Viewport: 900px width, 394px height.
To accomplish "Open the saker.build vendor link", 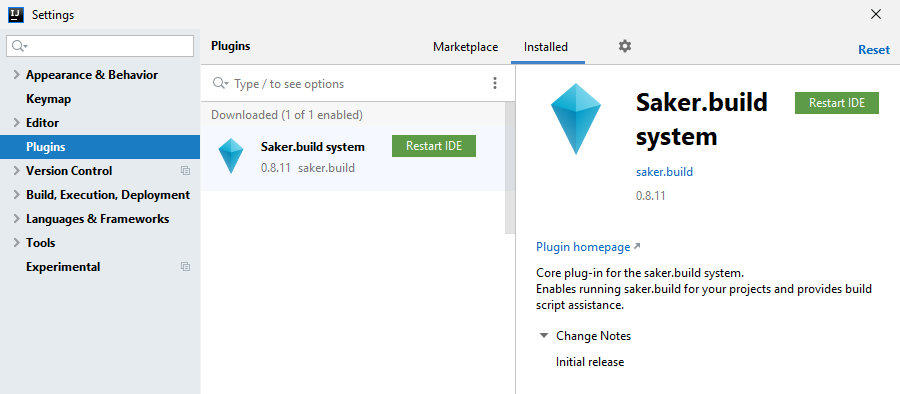I will [664, 172].
